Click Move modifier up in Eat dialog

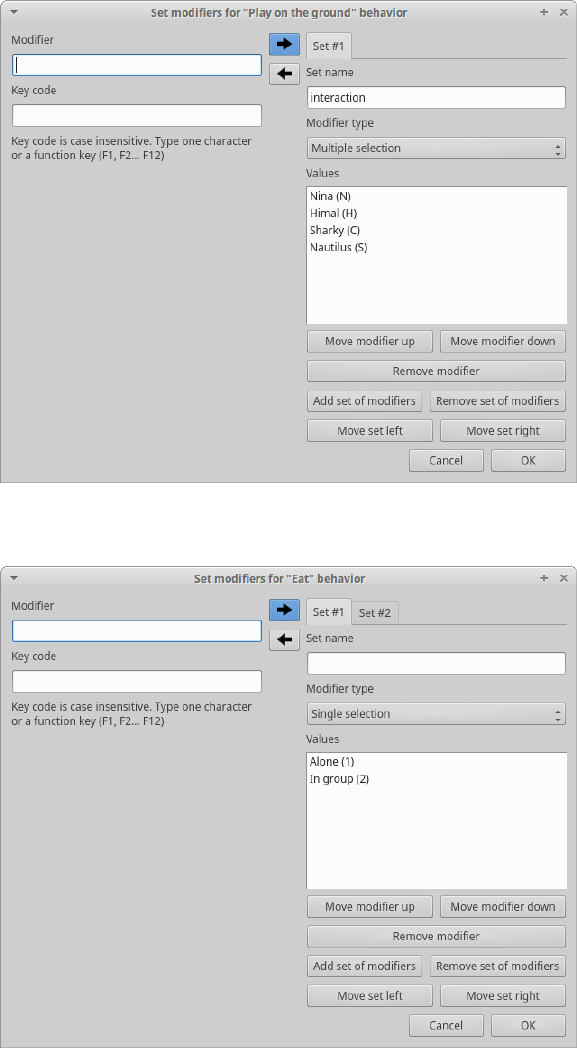(x=370, y=907)
